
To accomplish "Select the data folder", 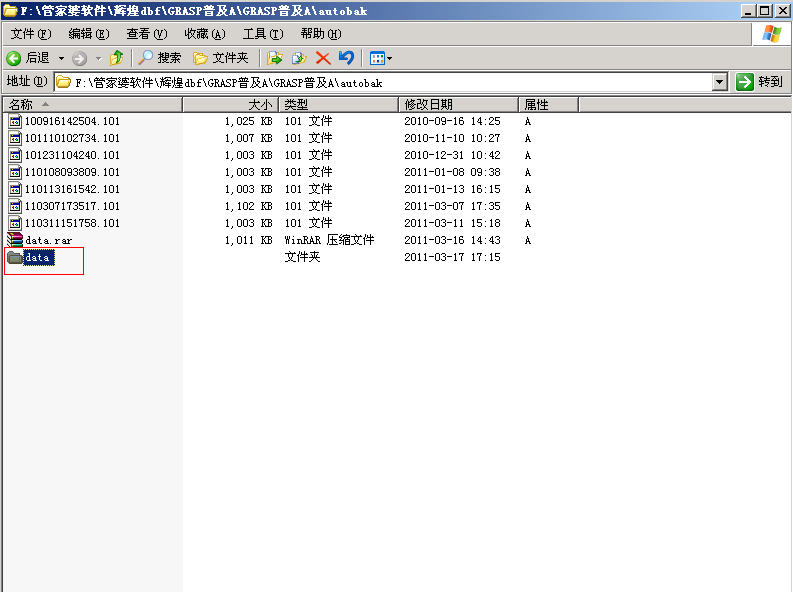I will click(x=37, y=258).
